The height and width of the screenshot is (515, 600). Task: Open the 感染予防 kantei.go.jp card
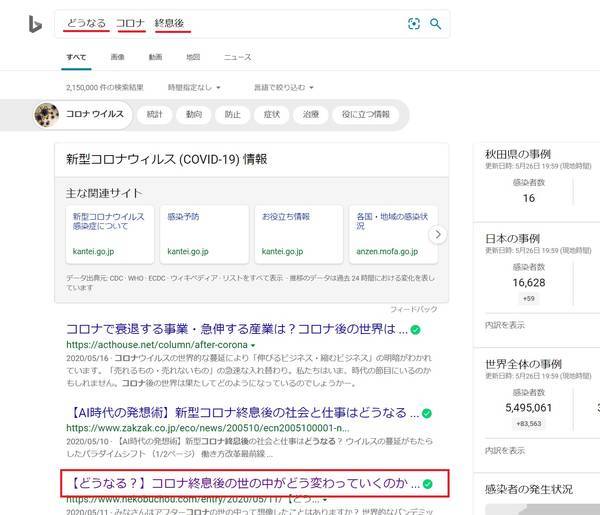204,235
